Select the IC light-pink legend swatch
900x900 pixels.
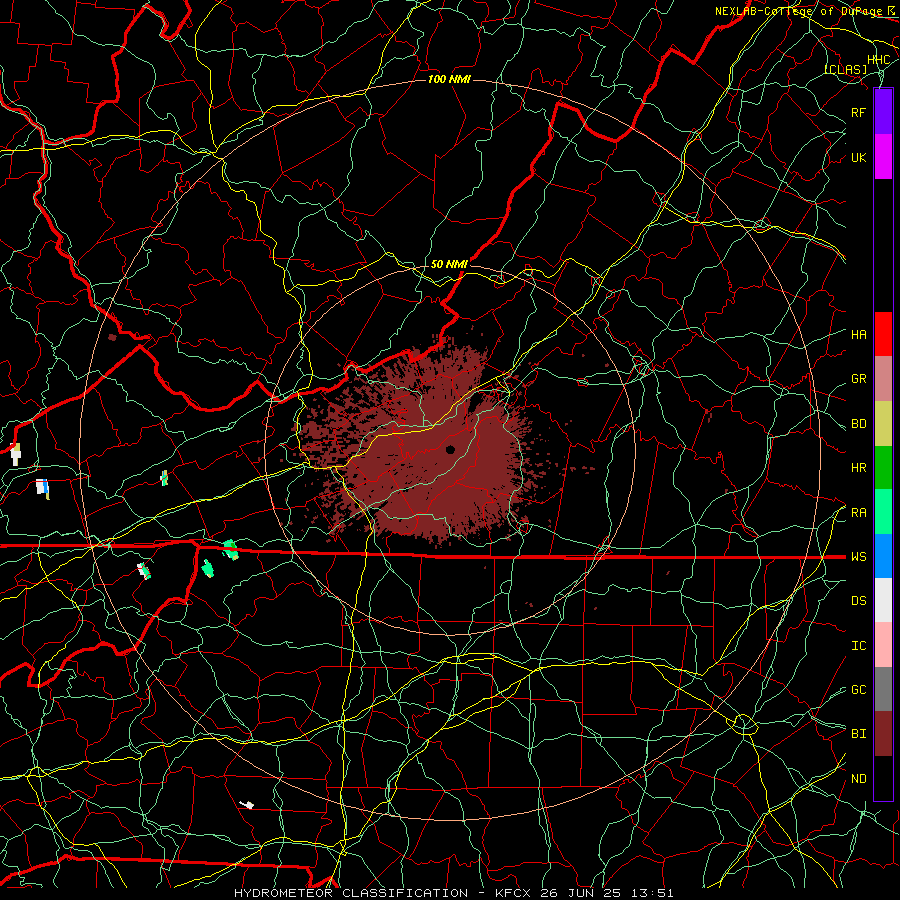coord(883,645)
